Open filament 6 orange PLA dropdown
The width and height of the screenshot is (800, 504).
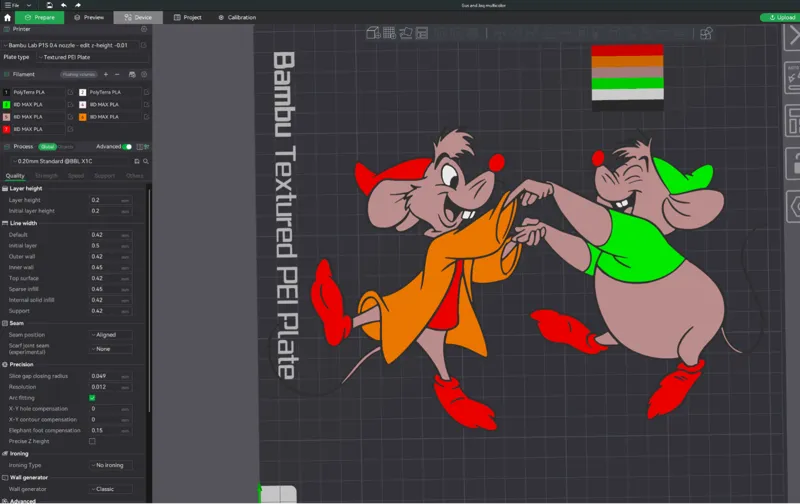(x=115, y=117)
